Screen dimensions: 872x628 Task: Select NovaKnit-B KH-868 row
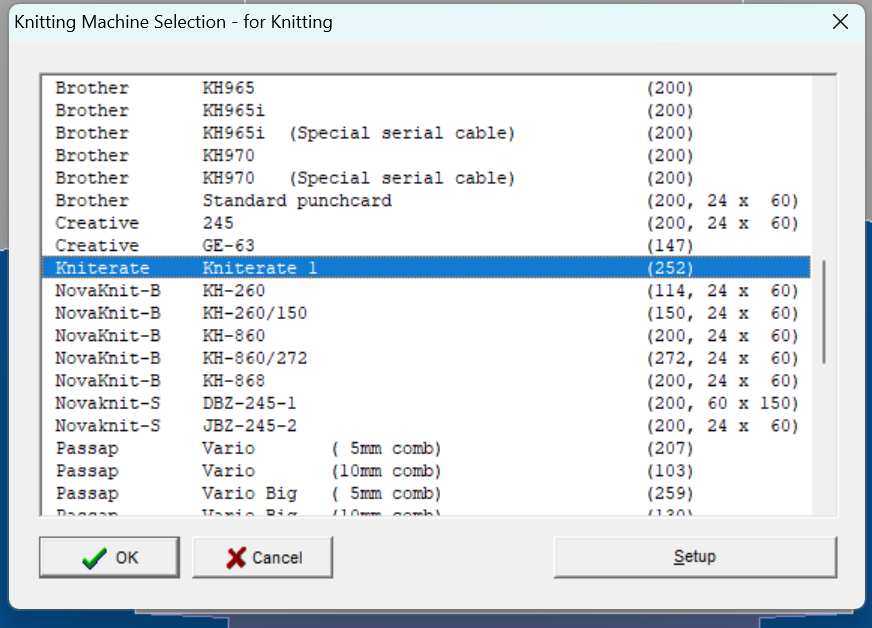click(427, 380)
